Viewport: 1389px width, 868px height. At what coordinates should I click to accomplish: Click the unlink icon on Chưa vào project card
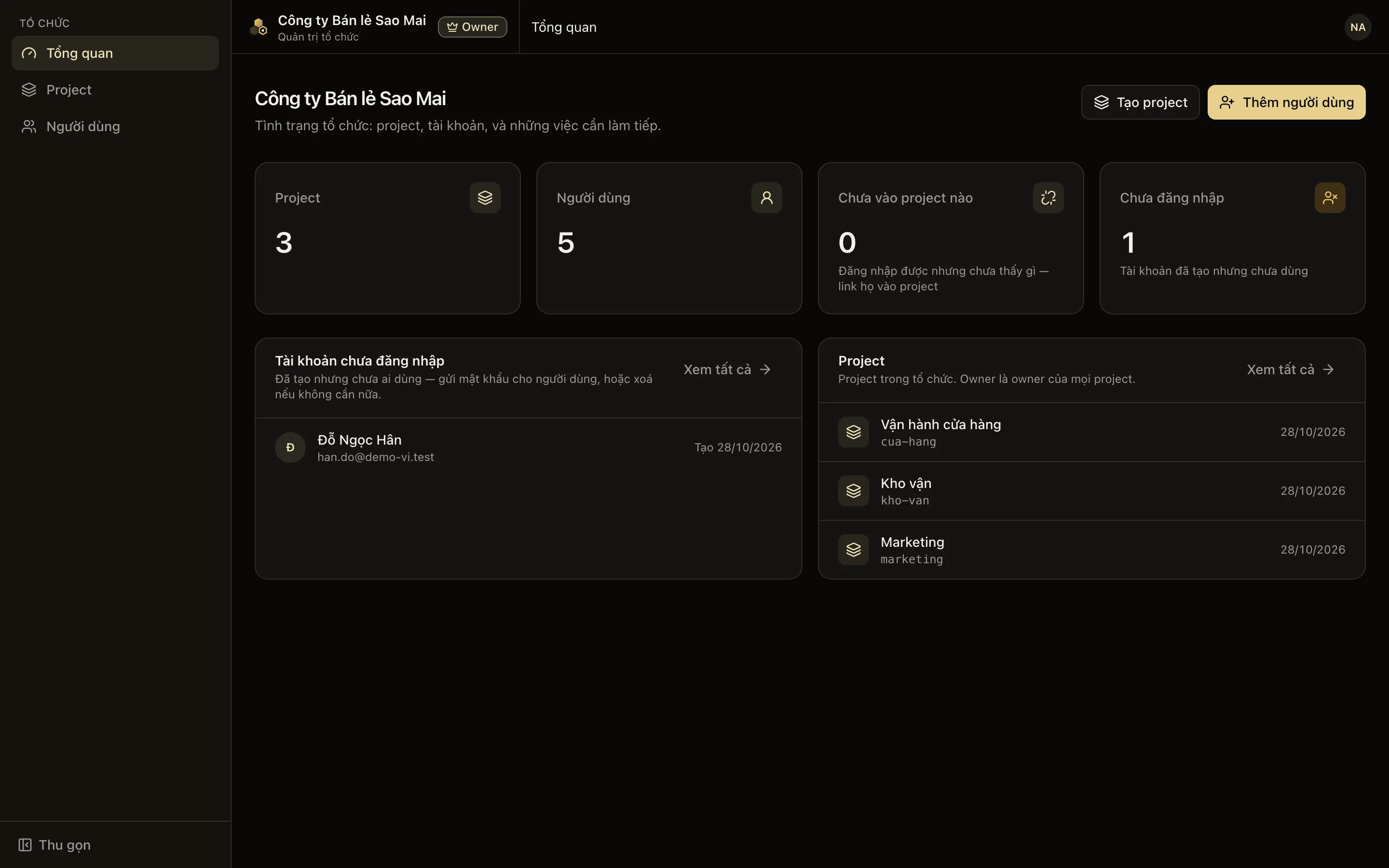coord(1048,198)
